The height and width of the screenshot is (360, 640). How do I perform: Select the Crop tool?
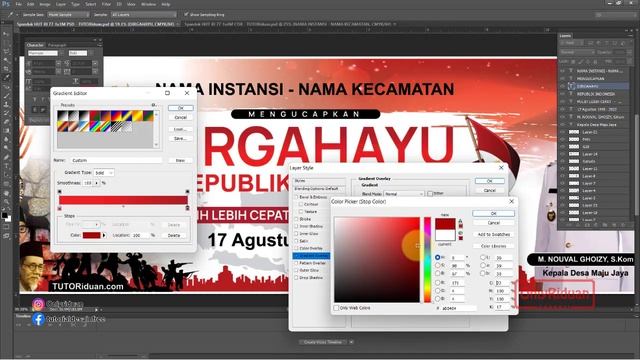[x=6, y=69]
